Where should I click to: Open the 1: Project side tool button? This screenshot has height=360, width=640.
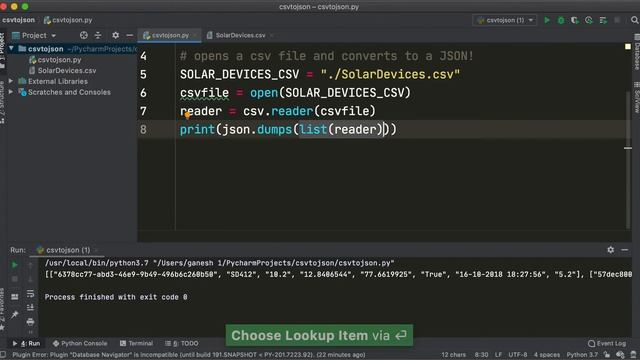(2, 50)
